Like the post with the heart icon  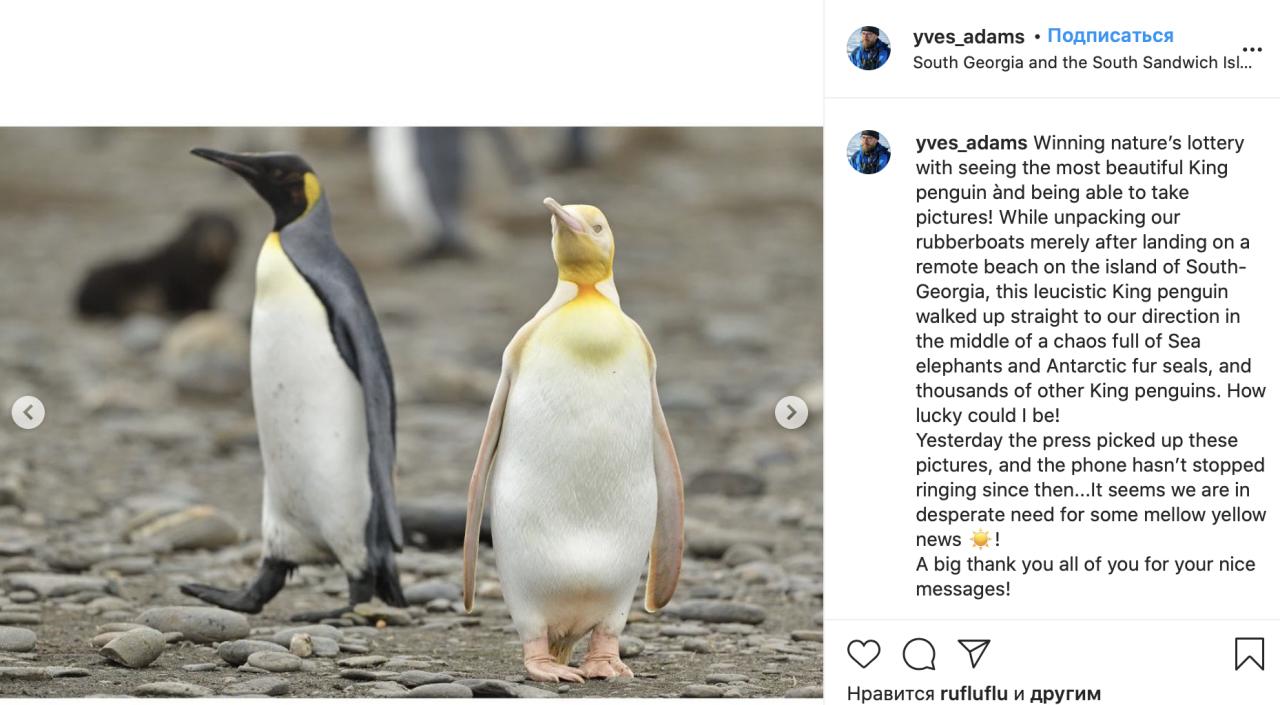coord(864,654)
